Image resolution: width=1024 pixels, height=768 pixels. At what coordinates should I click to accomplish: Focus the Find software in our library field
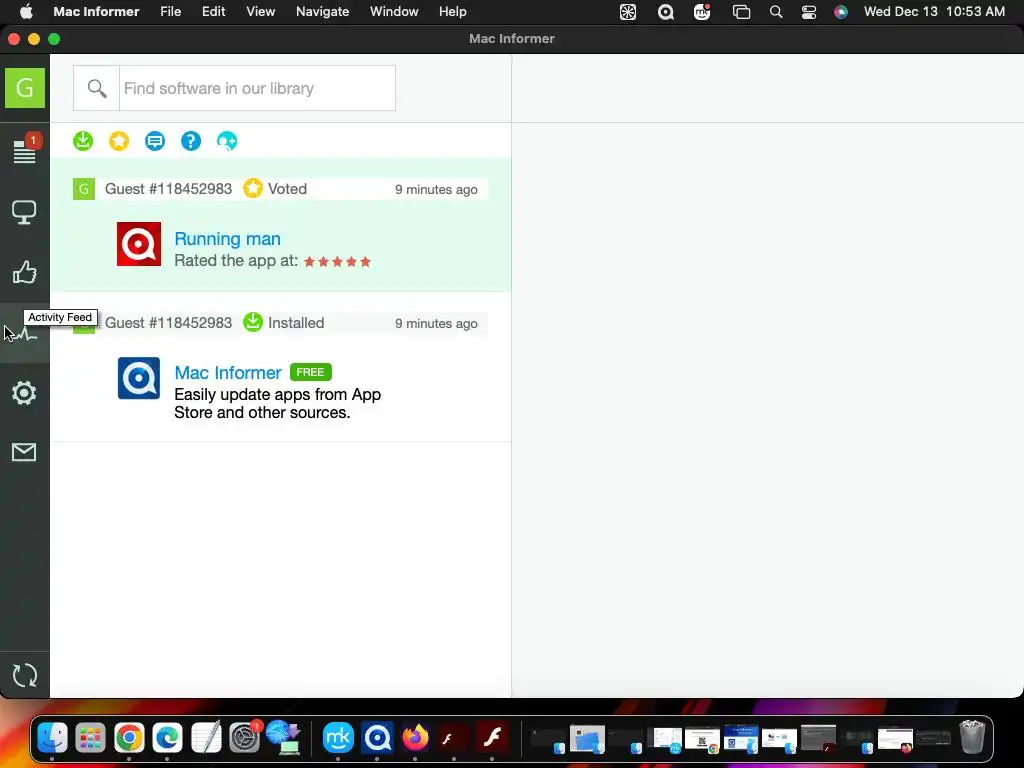[x=257, y=88]
